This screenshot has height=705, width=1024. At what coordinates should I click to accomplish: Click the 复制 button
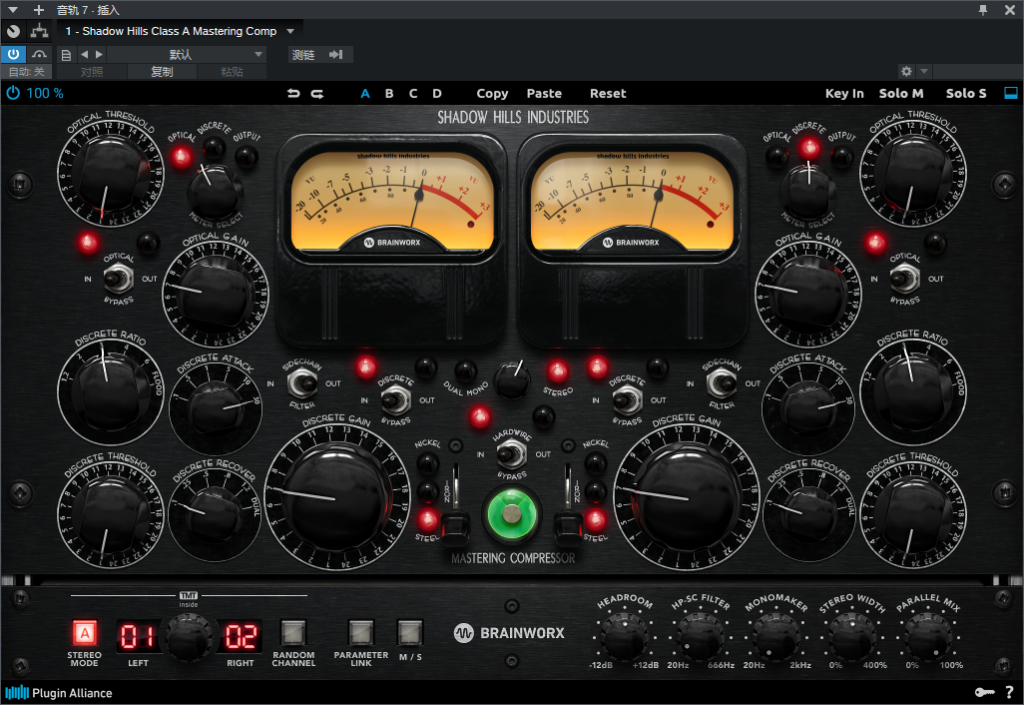coord(162,72)
